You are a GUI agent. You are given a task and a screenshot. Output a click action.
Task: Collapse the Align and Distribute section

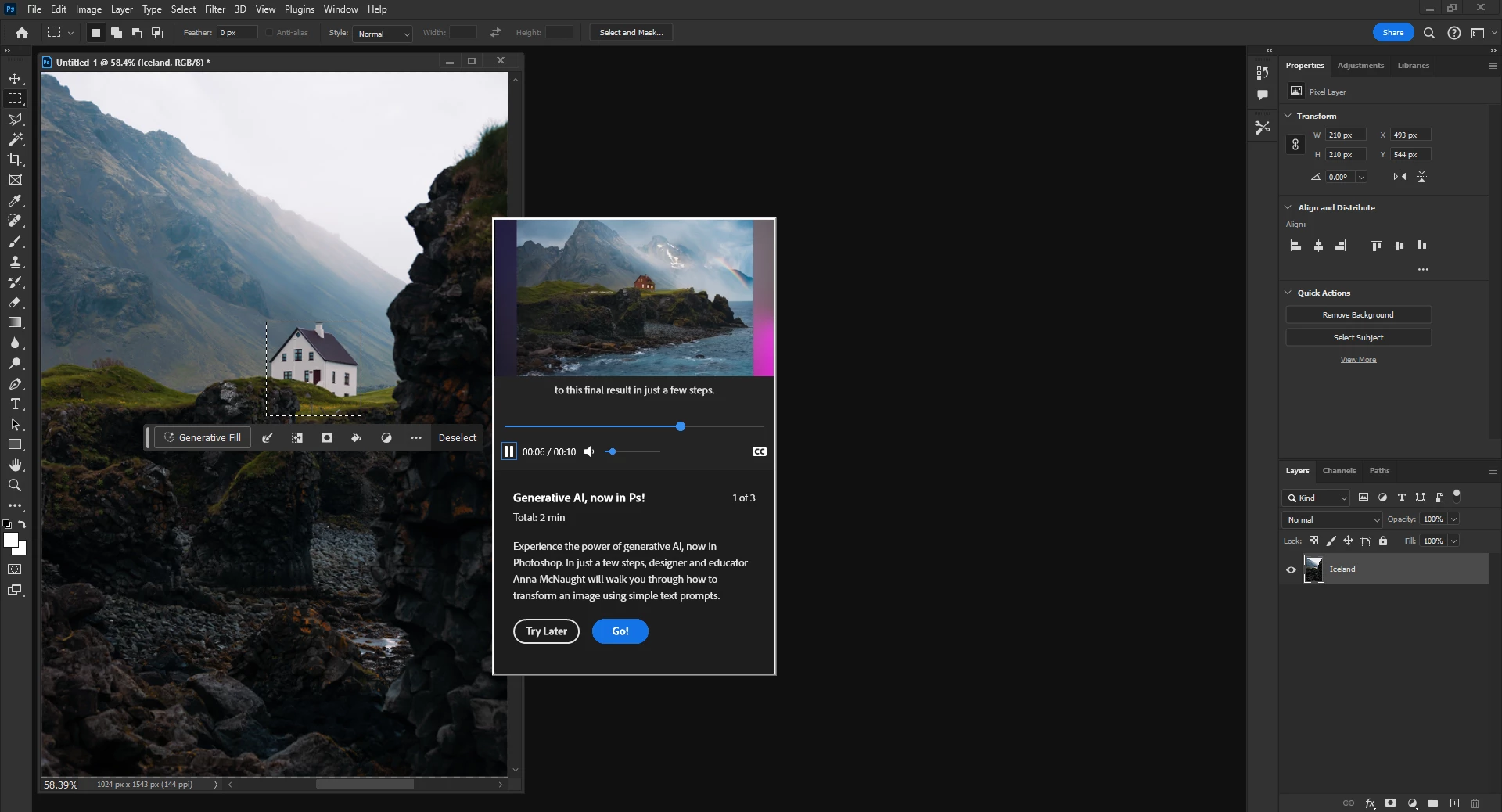tap(1288, 207)
